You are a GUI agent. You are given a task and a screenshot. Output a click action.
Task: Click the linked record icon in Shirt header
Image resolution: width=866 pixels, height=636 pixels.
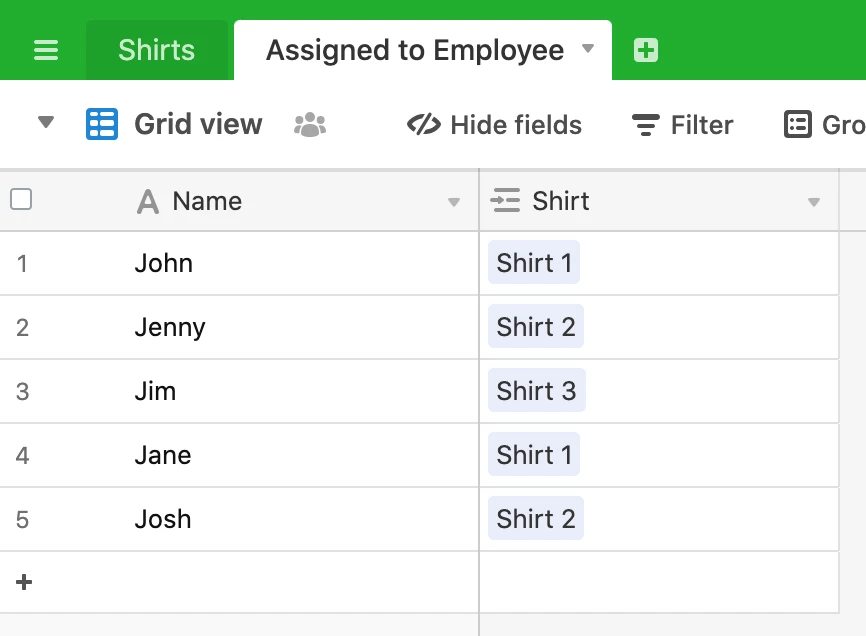(505, 200)
